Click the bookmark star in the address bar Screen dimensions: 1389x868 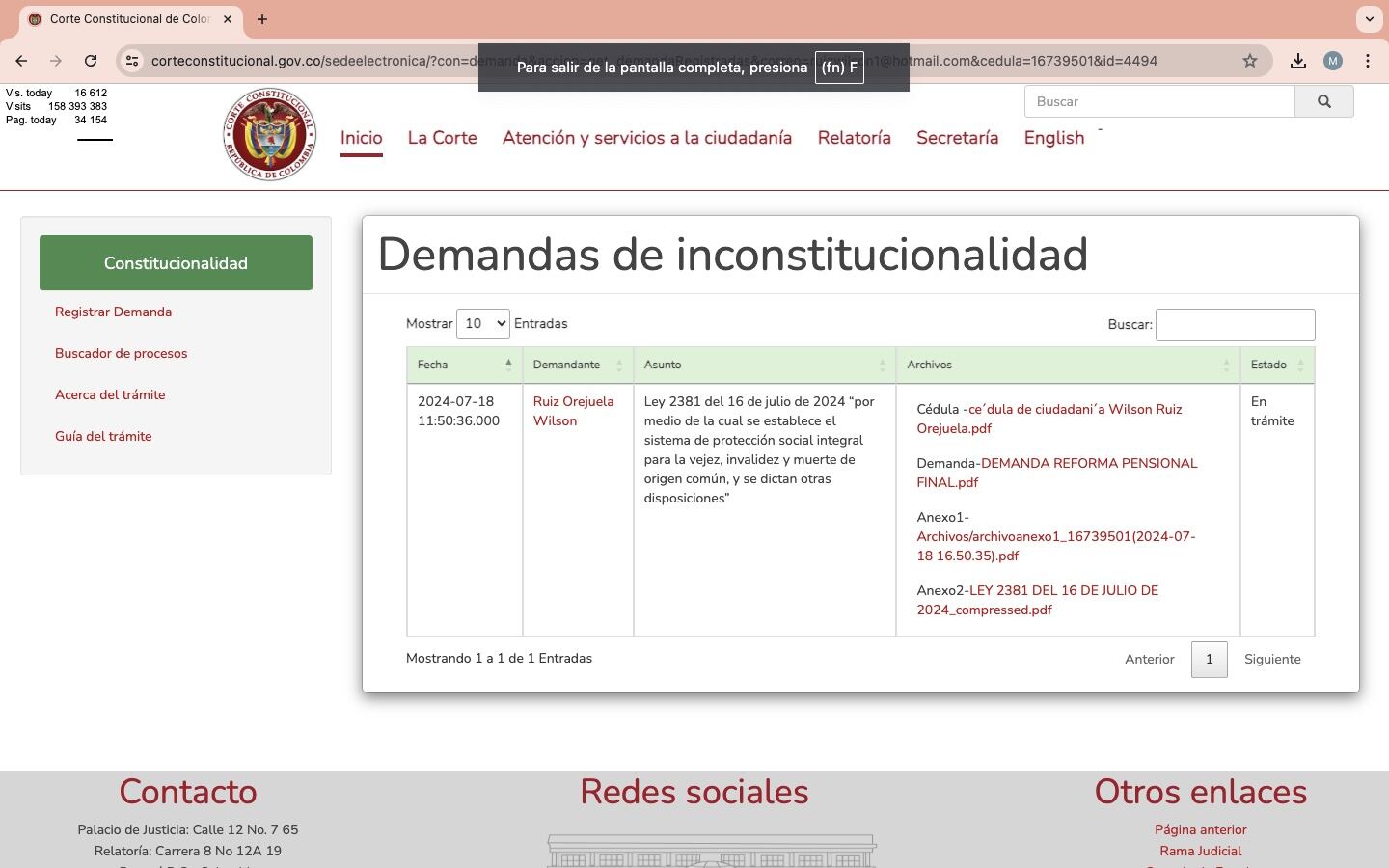click(x=1250, y=61)
